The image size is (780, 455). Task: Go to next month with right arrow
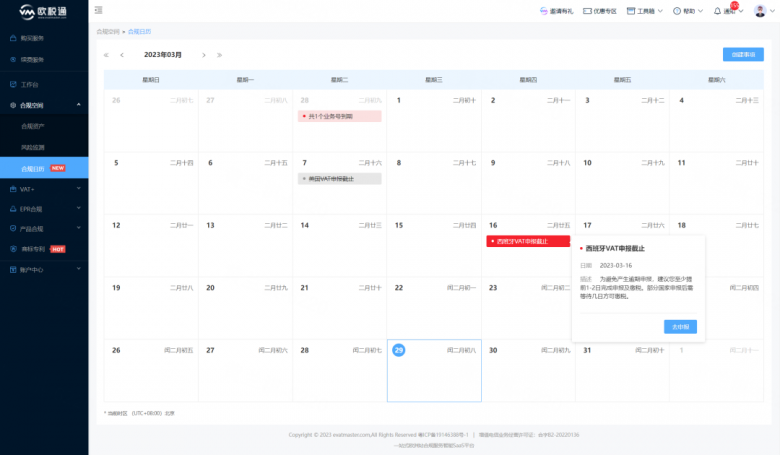tap(203, 55)
